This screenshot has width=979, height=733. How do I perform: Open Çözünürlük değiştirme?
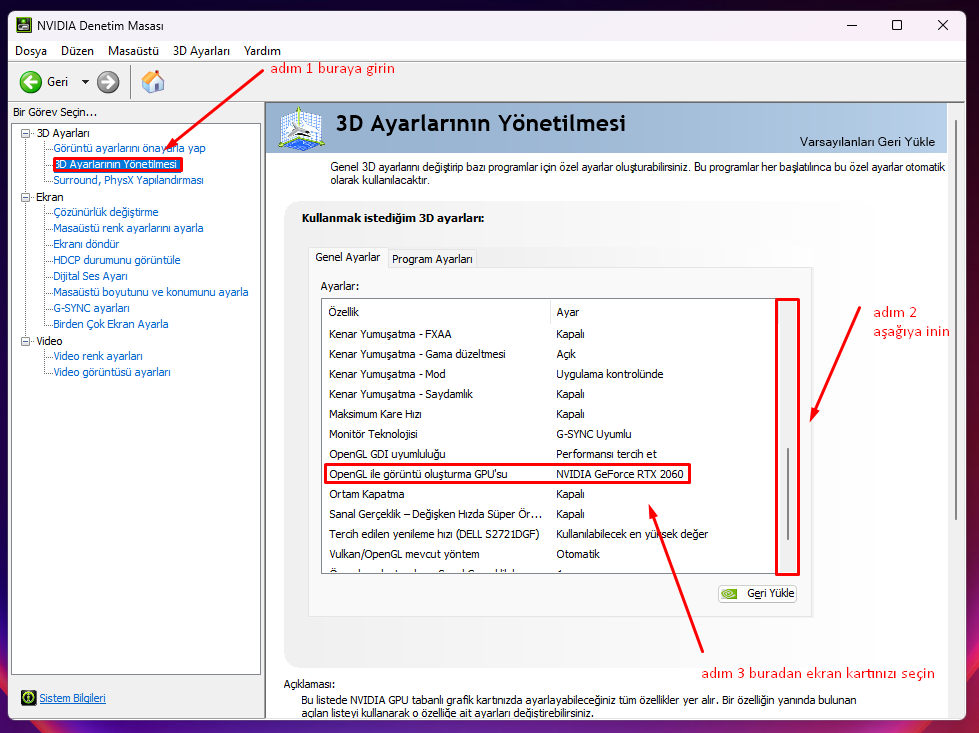click(x=106, y=212)
